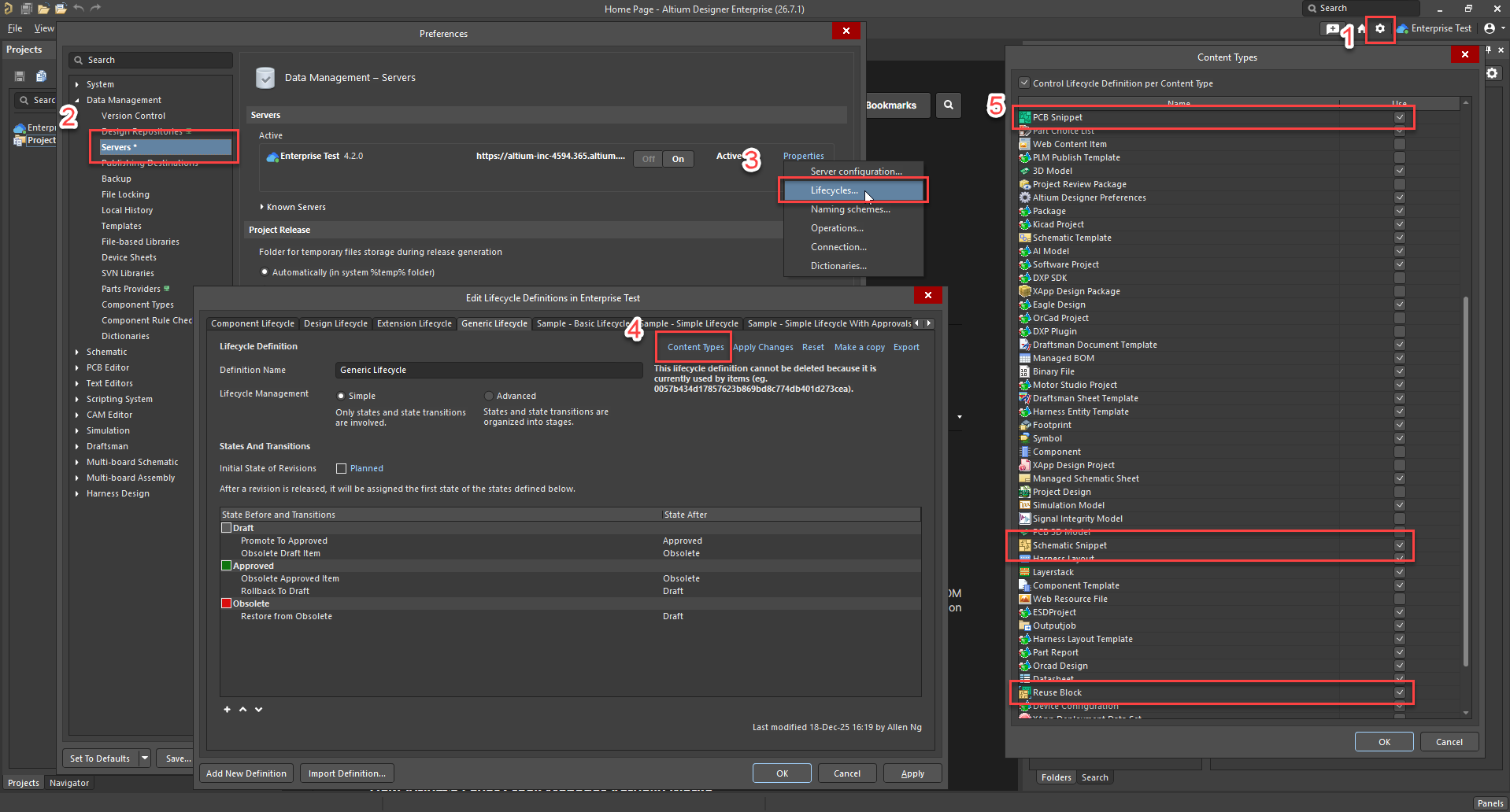Switch to the Component Lifecycle tab
This screenshot has width=1510, height=812.
click(x=253, y=323)
